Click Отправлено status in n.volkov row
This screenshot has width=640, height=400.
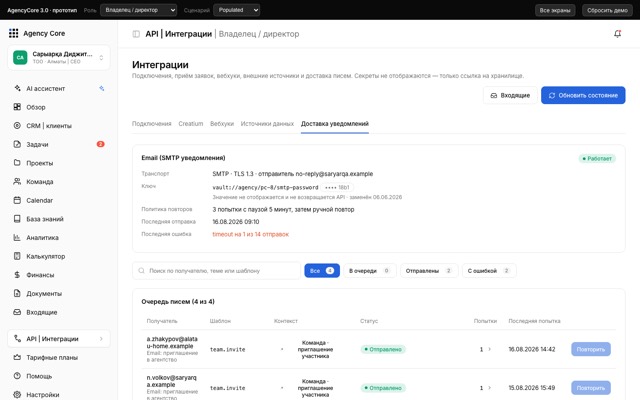coord(383,388)
